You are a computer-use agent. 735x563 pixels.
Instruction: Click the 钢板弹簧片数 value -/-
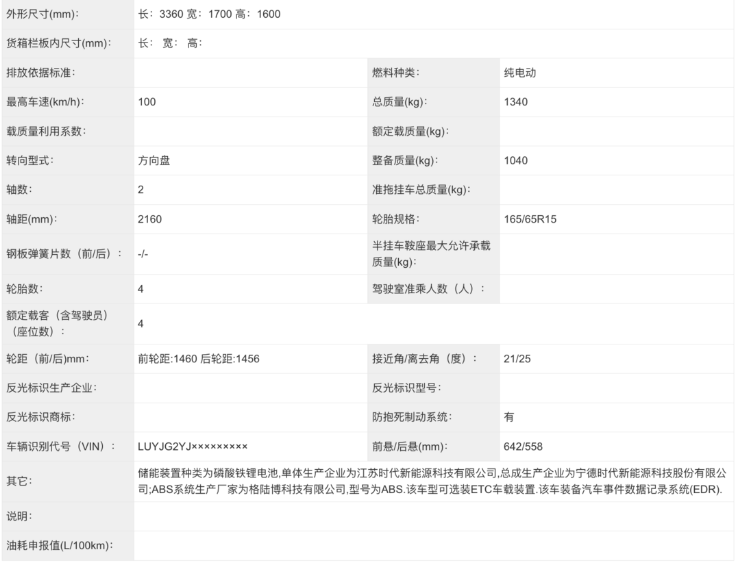click(144, 254)
